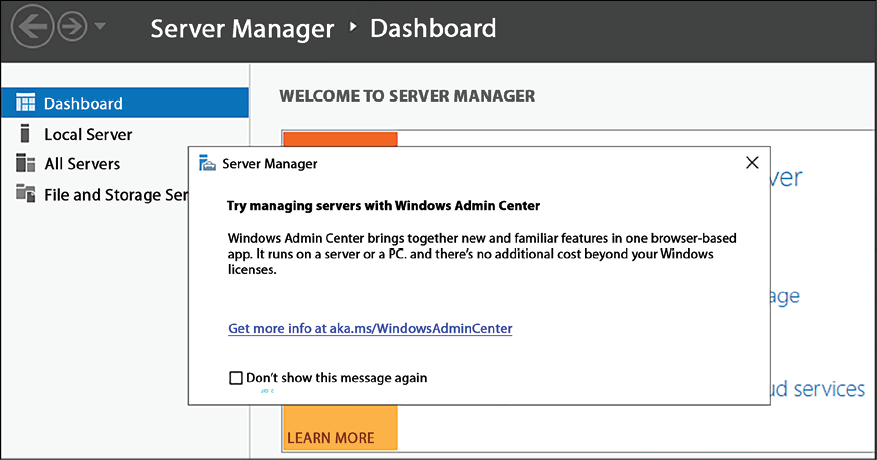The width and height of the screenshot is (877, 460).
Task: Click the Local Server icon
Action: pos(25,134)
